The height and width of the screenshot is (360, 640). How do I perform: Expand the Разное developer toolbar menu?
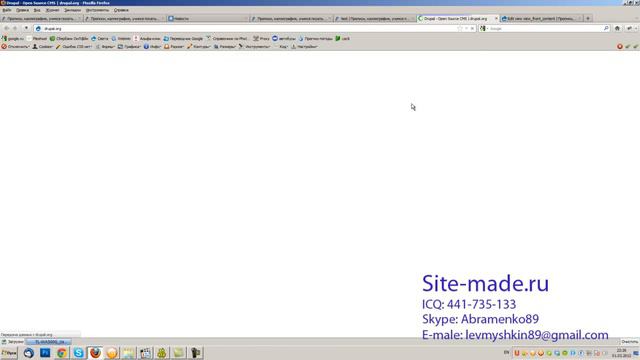point(174,47)
